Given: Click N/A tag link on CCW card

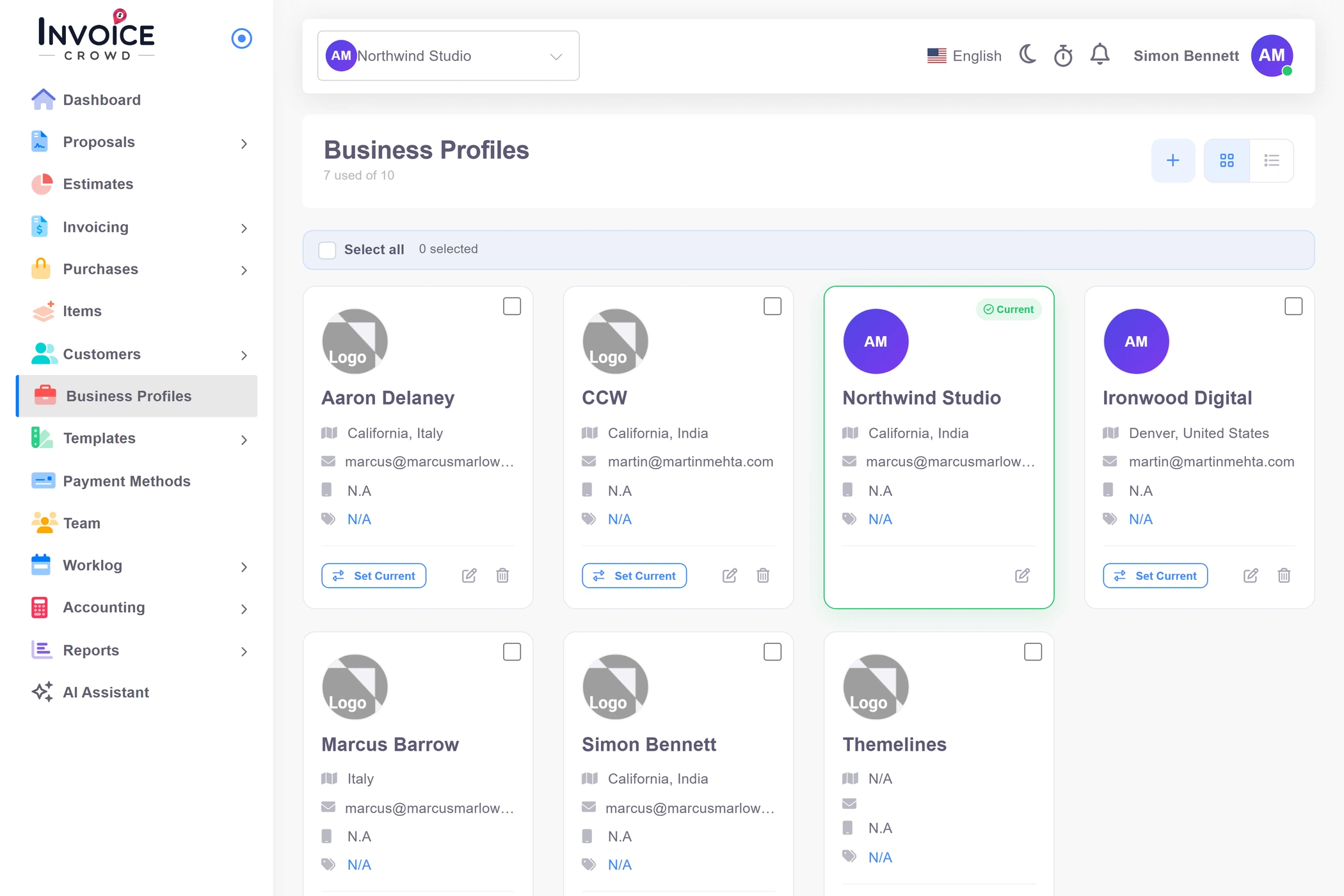Looking at the screenshot, I should tap(620, 519).
